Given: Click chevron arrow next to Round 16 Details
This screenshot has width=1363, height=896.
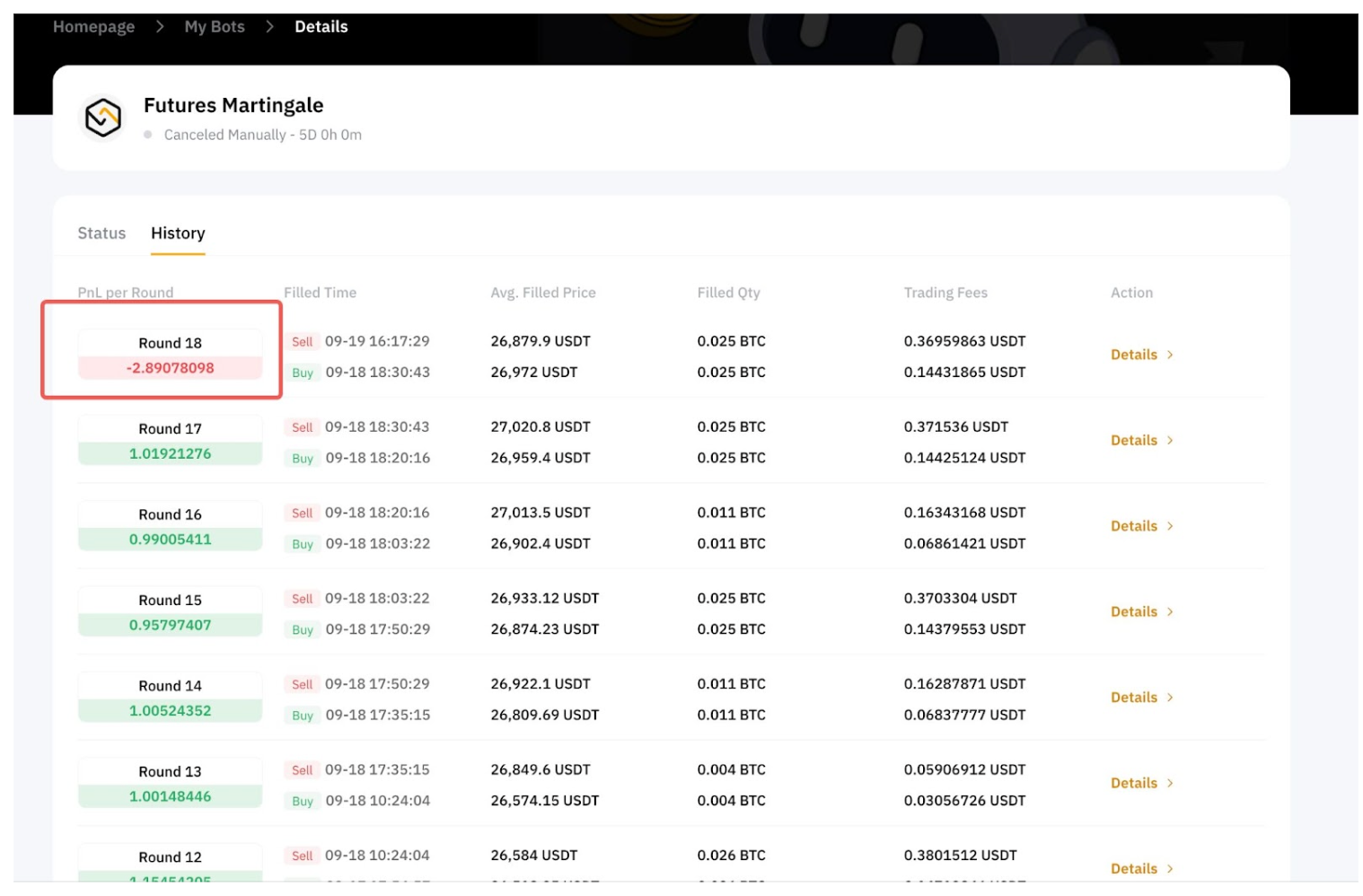Looking at the screenshot, I should pos(1170,526).
